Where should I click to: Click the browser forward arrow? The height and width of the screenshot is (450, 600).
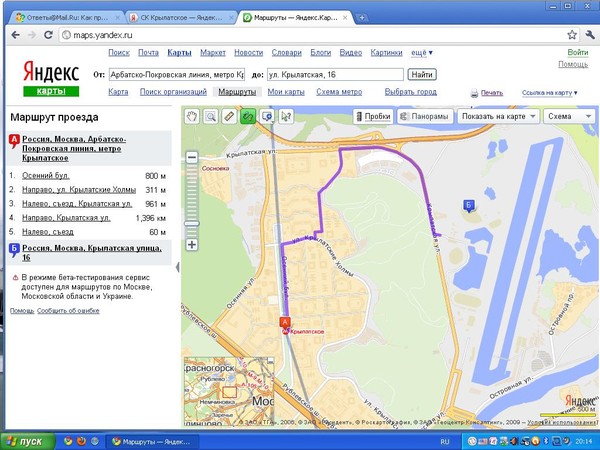point(32,35)
